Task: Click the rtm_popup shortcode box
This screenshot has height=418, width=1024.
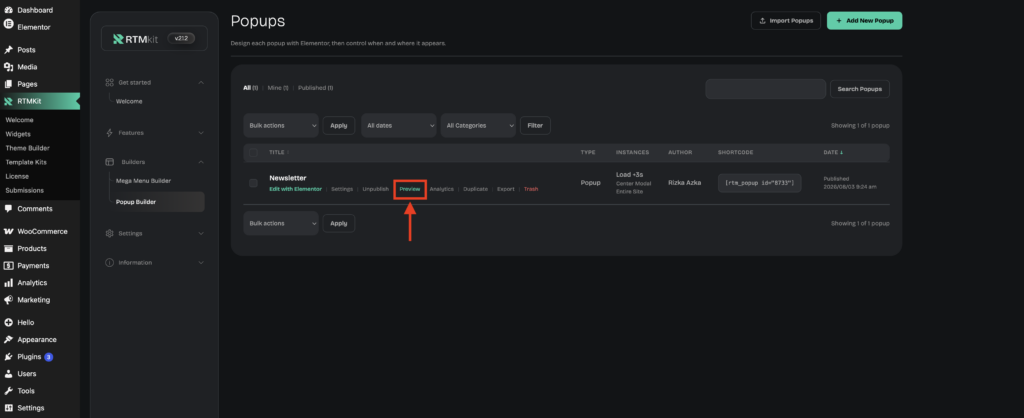Action: click(760, 183)
